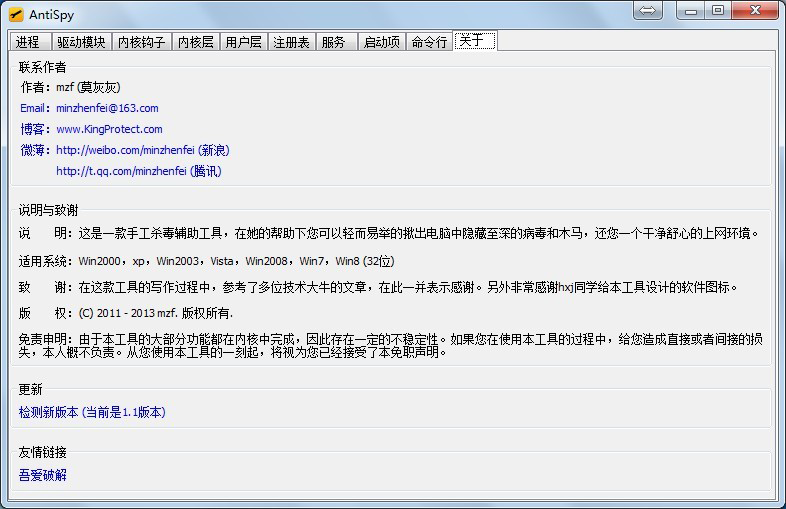
Task: Open the t.qq.com/minzhenfei Tencent link
Action: 138,171
